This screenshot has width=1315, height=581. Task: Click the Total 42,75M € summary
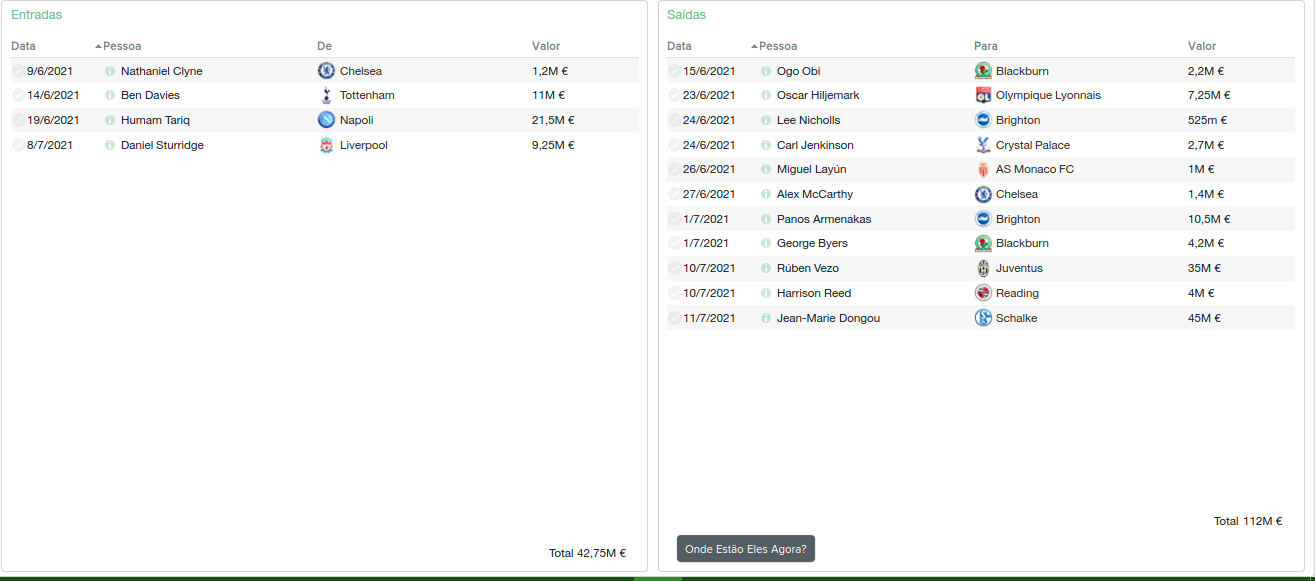(587, 553)
